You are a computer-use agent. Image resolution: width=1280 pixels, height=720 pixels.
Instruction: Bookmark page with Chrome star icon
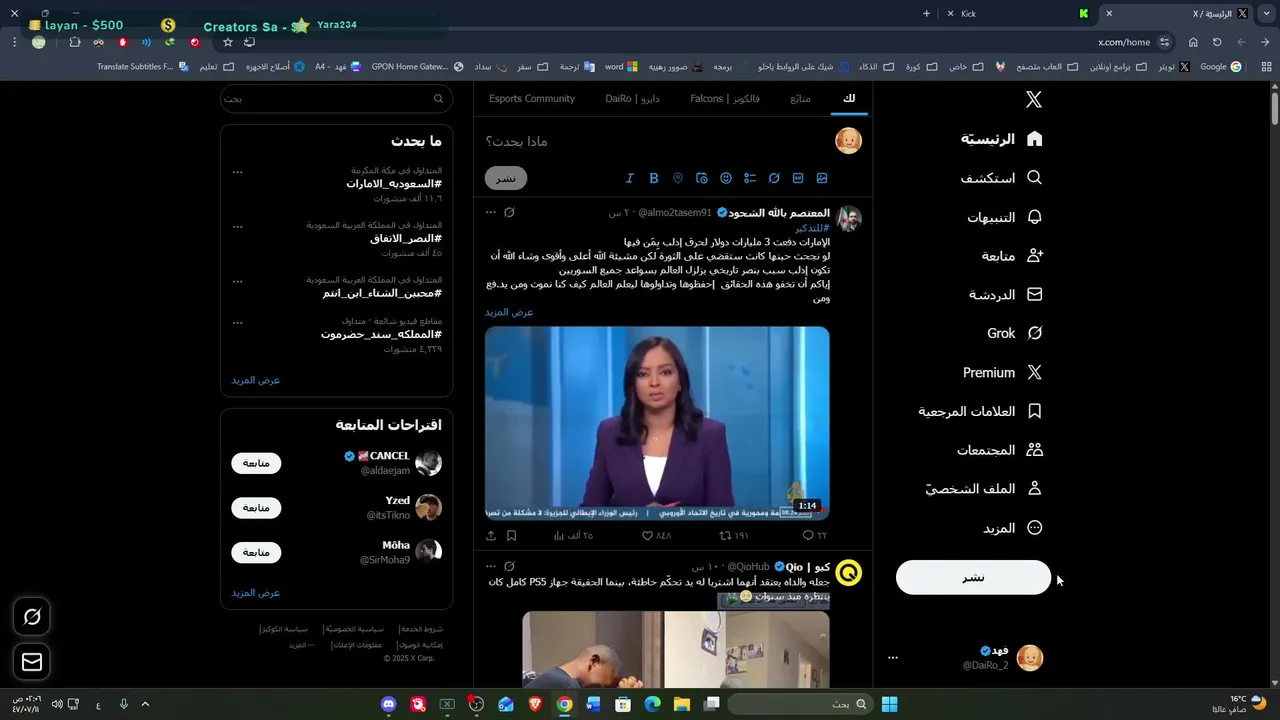pyautogui.click(x=228, y=42)
